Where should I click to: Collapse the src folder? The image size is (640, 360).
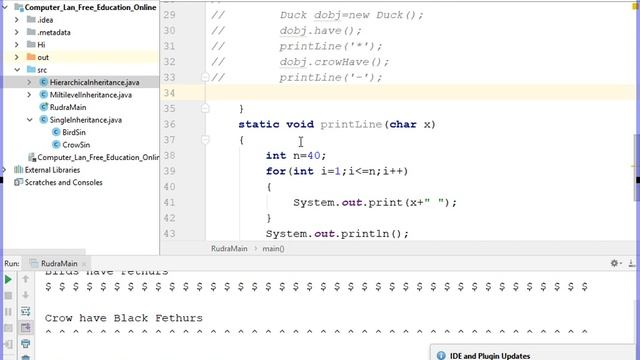[17, 70]
